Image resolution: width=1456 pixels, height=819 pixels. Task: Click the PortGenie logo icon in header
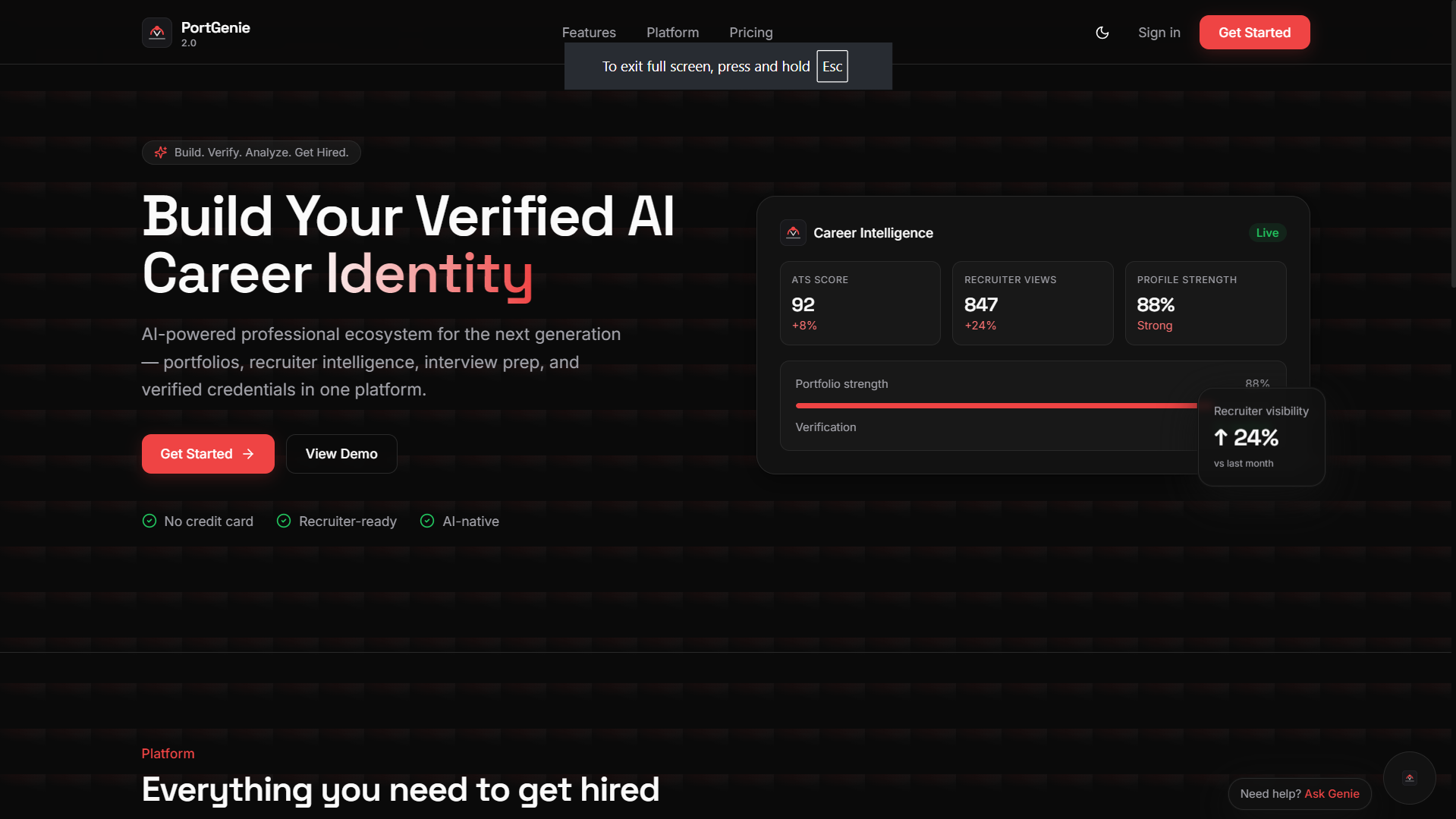(x=157, y=33)
